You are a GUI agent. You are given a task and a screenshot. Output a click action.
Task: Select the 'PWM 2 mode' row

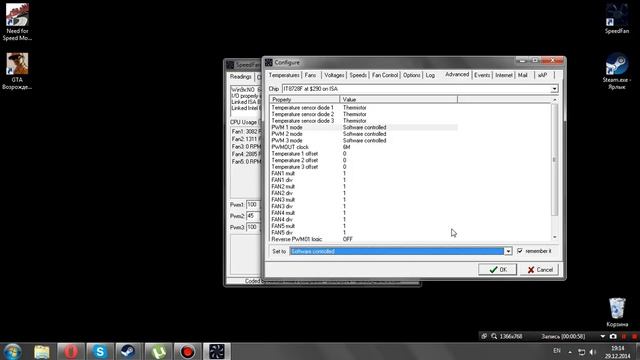364,134
